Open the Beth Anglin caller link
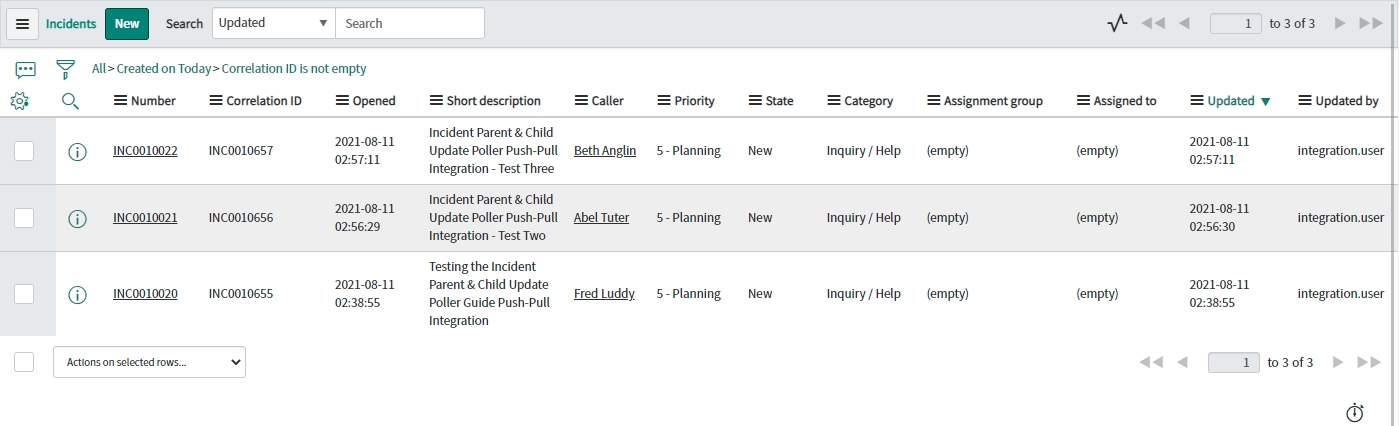Image resolution: width=1399 pixels, height=426 pixels. 605,151
